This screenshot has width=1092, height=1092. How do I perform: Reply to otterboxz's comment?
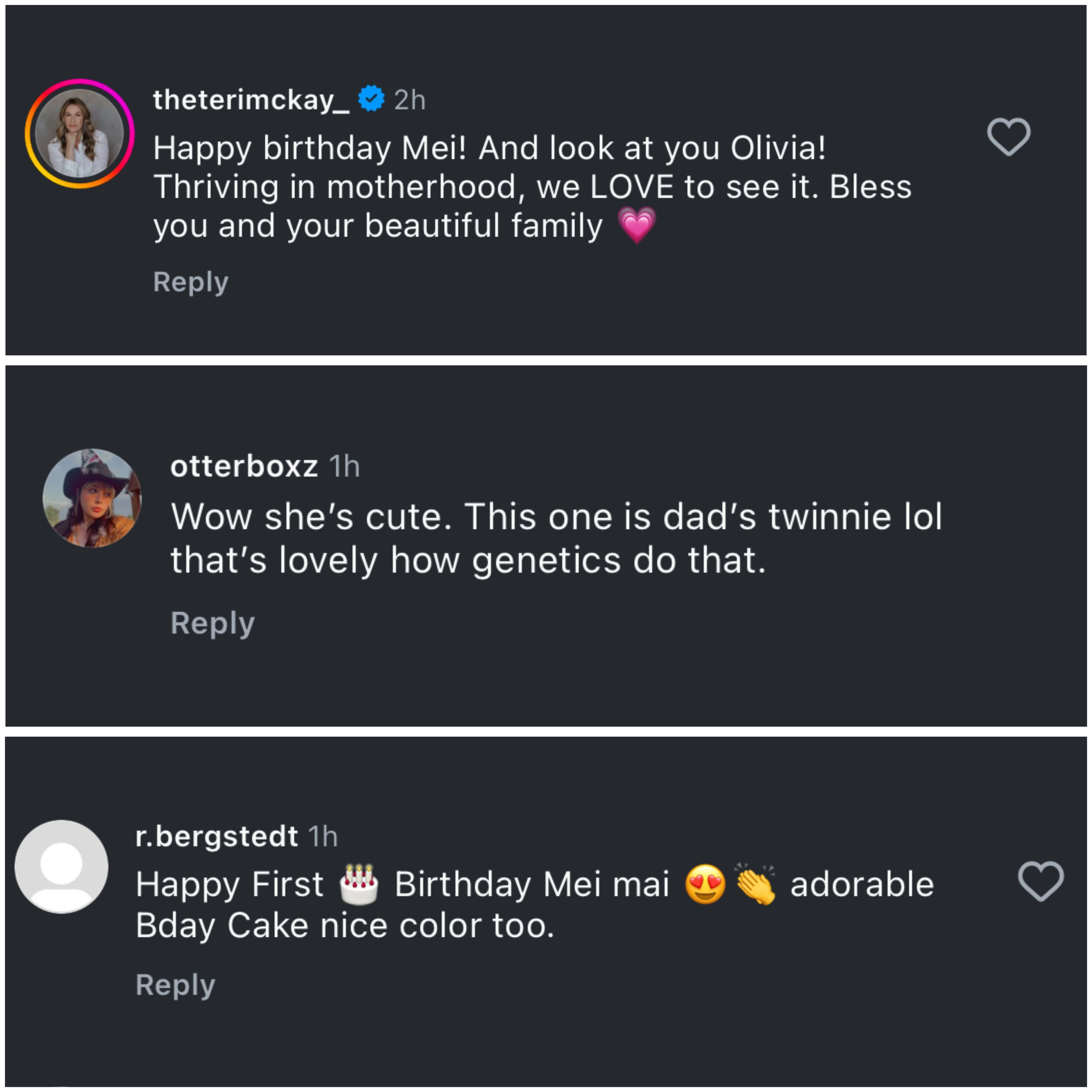click(212, 623)
